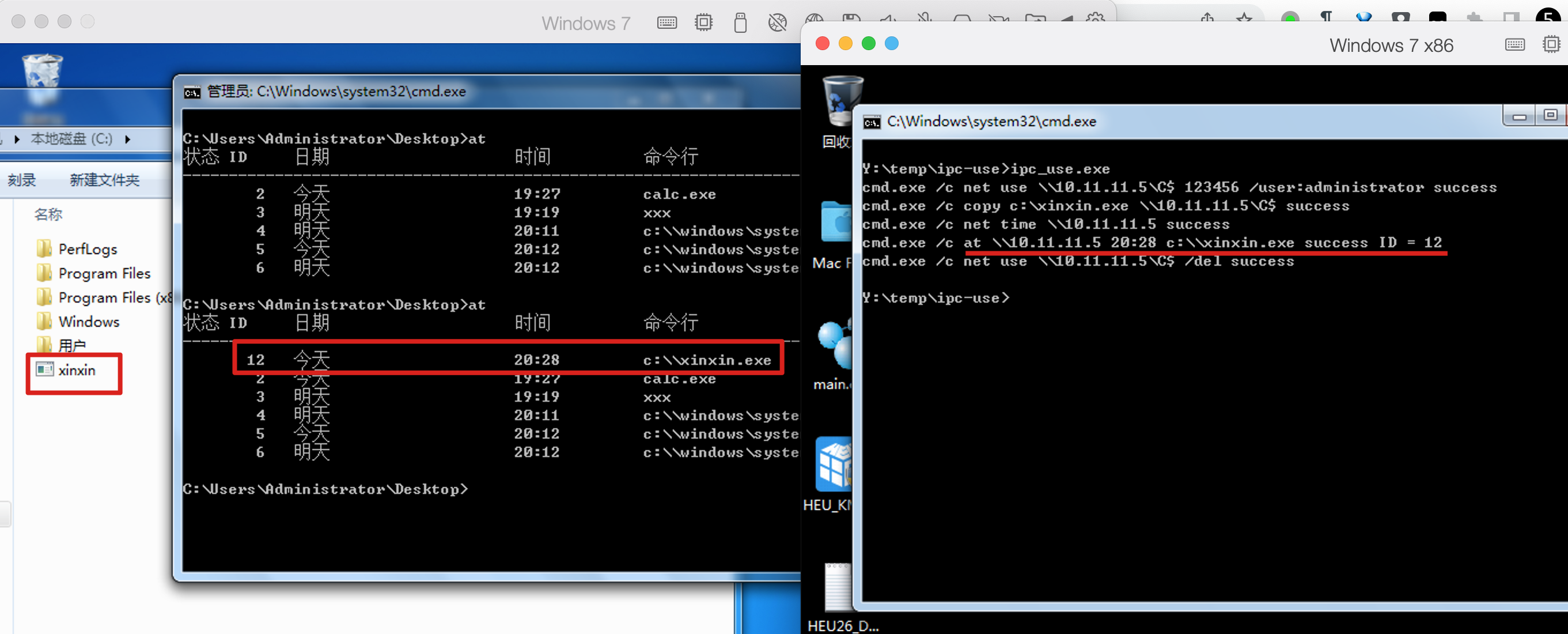The width and height of the screenshot is (1568, 634).
Task: Click the HEU26 text file icon
Action: click(x=838, y=587)
